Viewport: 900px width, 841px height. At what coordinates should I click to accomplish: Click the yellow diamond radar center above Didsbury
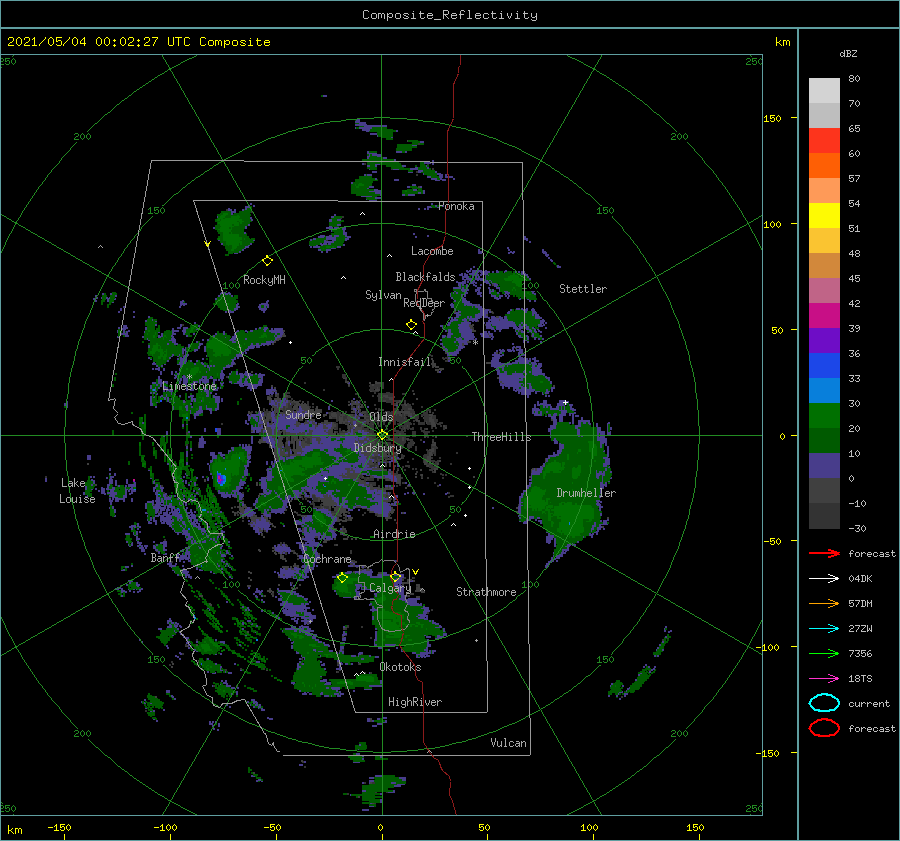point(382,435)
